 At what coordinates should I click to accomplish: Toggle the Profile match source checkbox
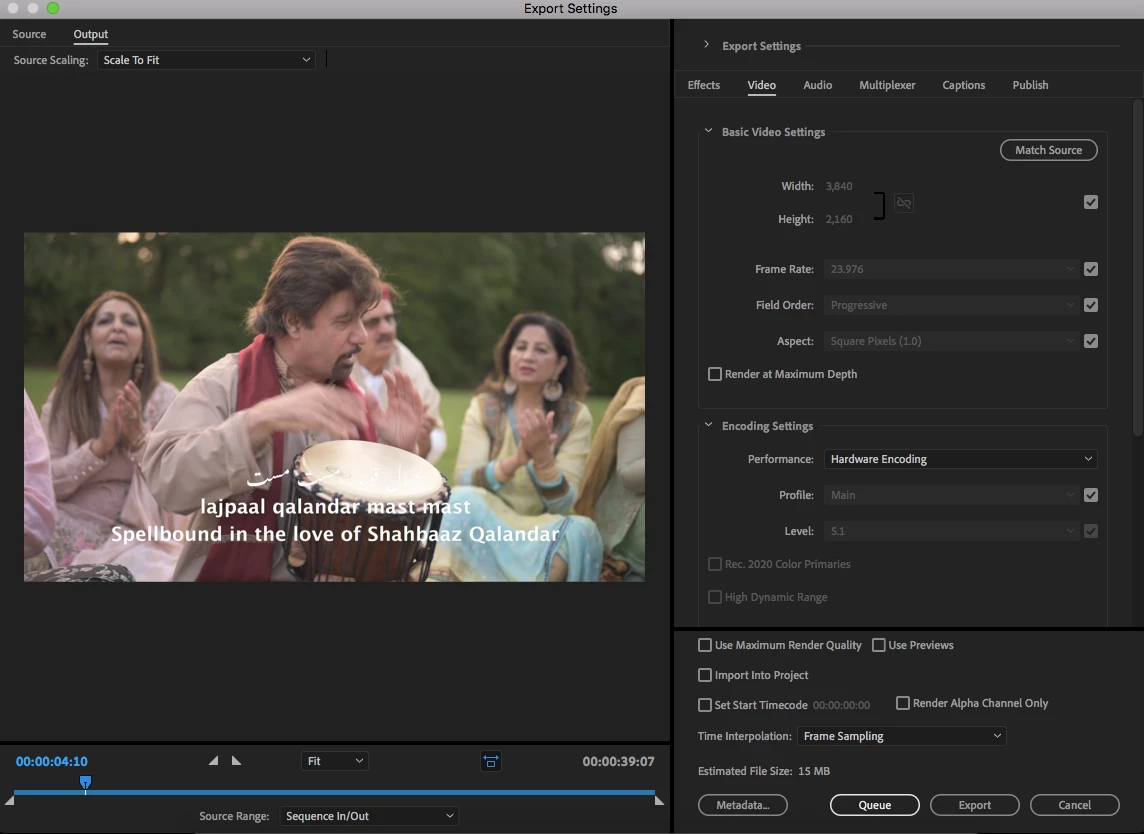pos(1091,495)
